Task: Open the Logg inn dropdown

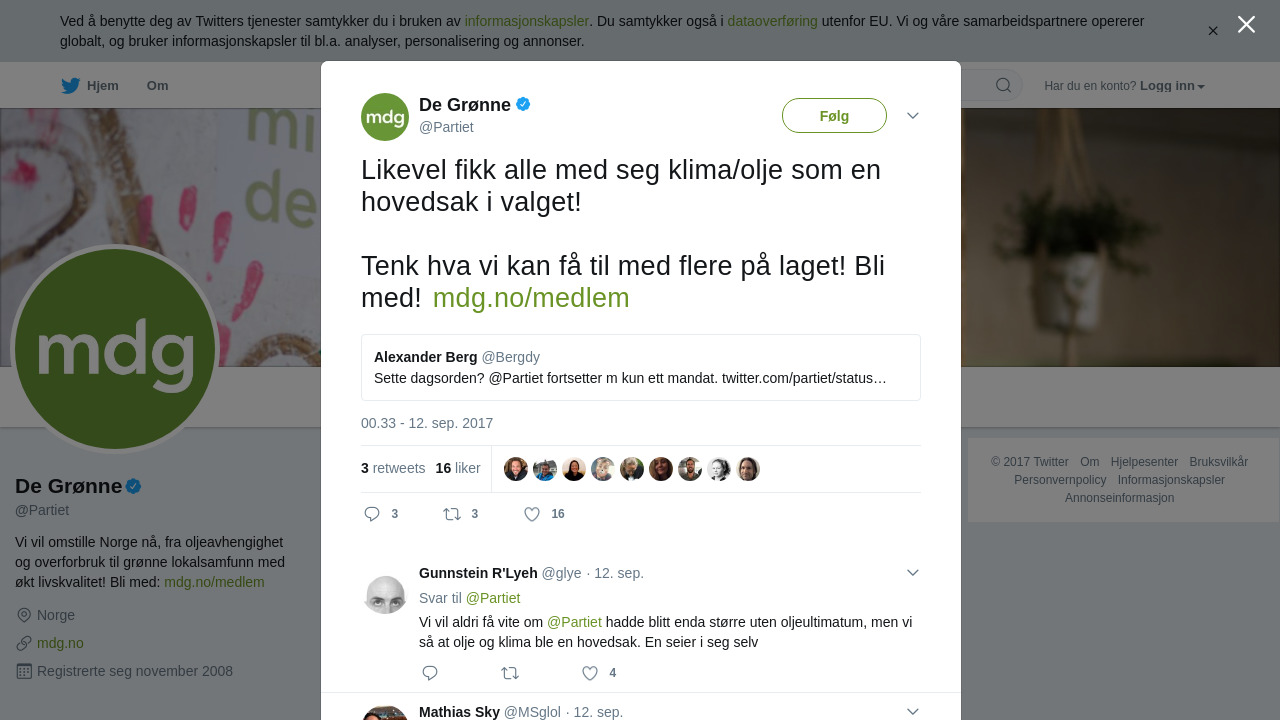Action: point(1172,86)
